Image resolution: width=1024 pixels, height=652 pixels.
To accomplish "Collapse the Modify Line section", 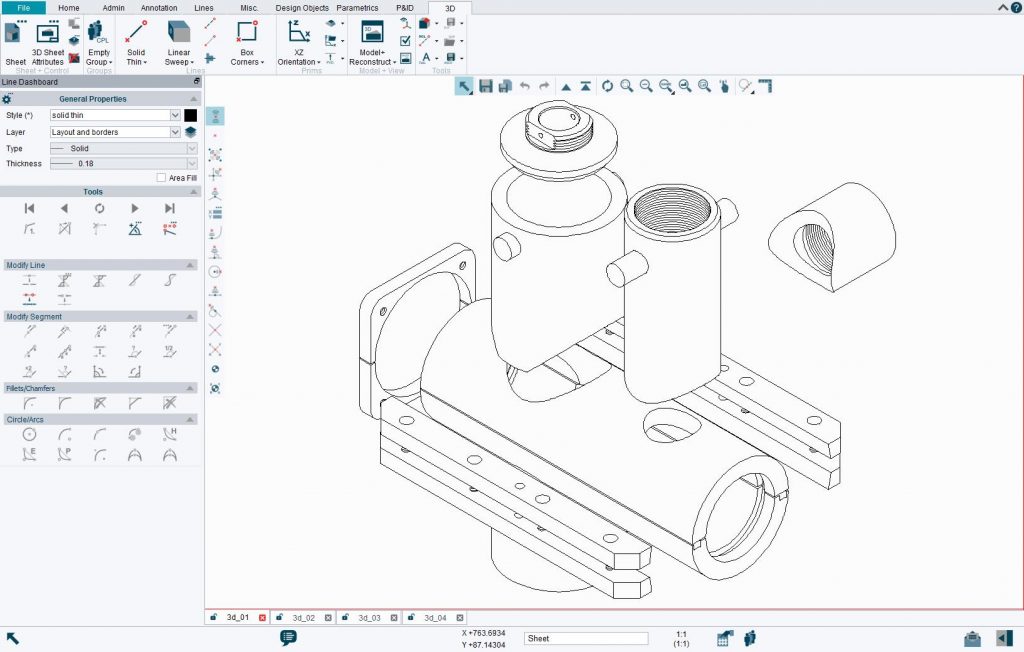I will [x=190, y=265].
